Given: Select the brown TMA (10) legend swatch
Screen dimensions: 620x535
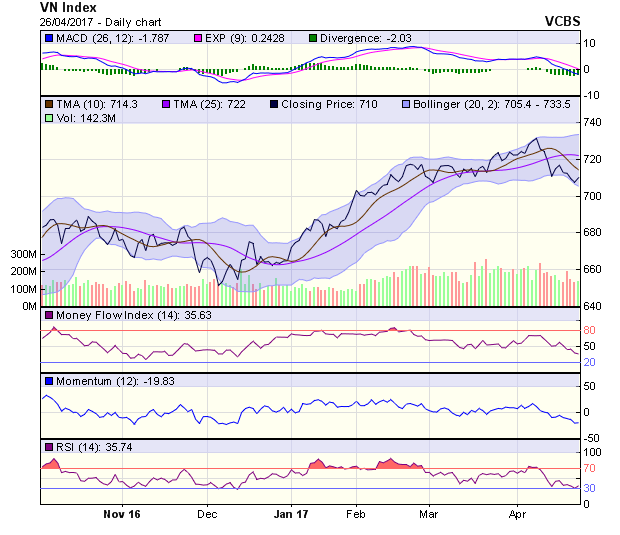Looking at the screenshot, I should click(49, 104).
